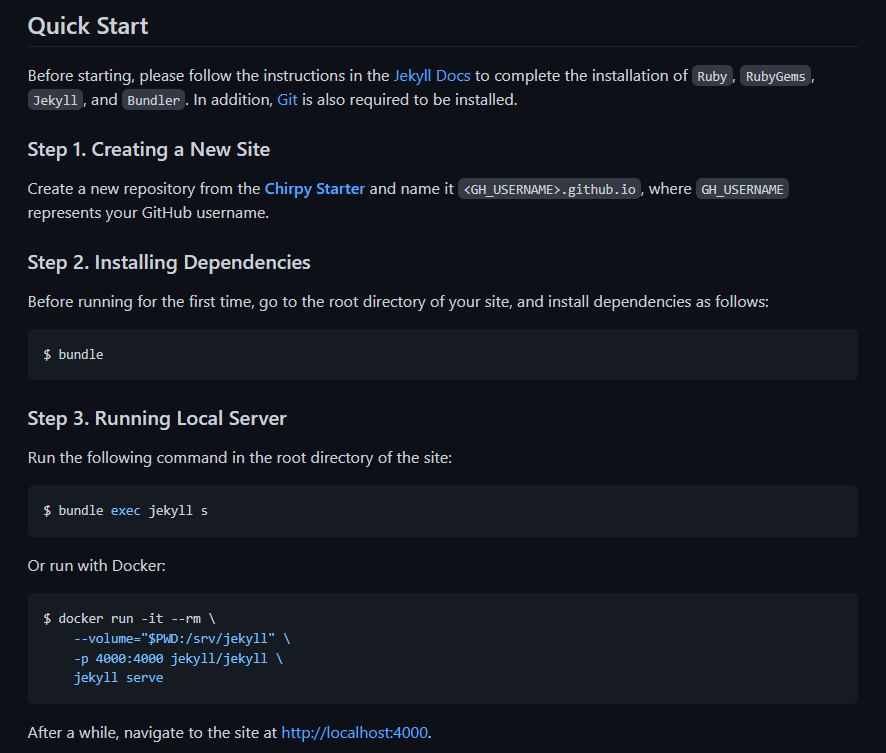The height and width of the screenshot is (753, 886).
Task: Click the 'Step 1. Creating a New Site' heading
Action: [x=149, y=149]
